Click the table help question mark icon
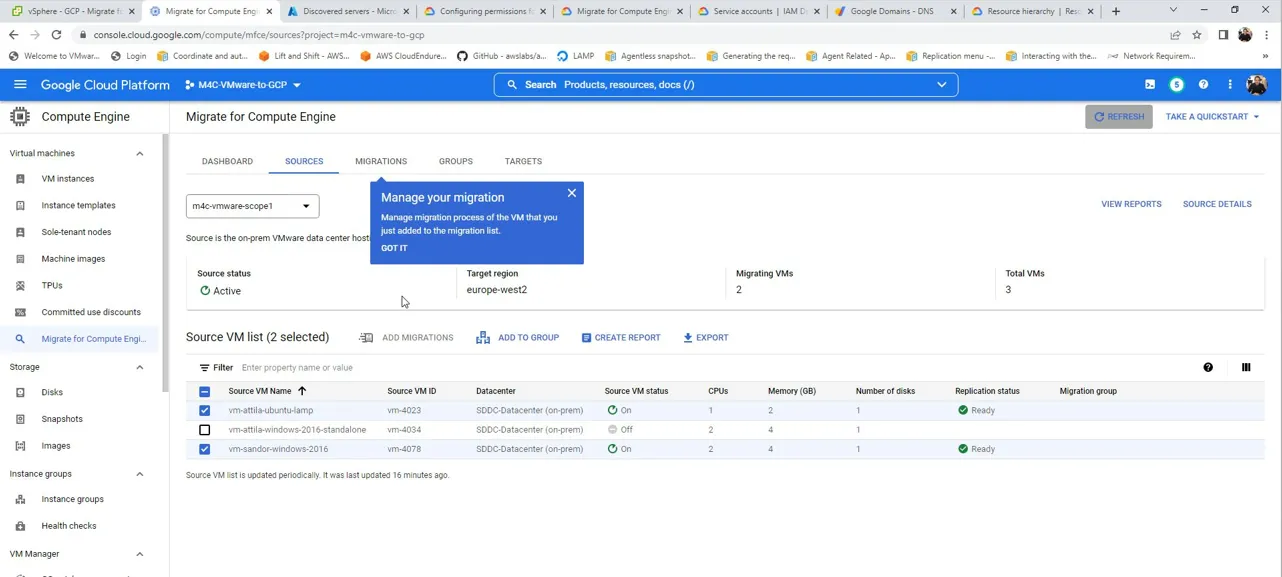This screenshot has width=1282, height=577. 1208,368
